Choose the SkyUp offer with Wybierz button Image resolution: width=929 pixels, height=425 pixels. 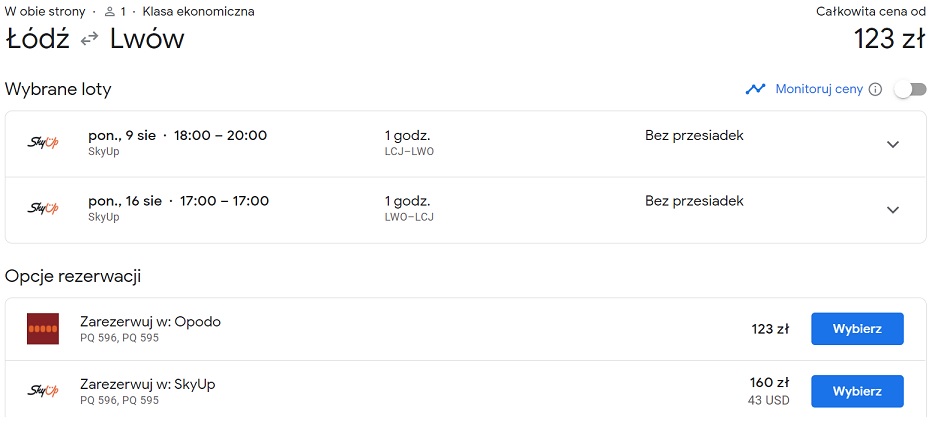(857, 391)
